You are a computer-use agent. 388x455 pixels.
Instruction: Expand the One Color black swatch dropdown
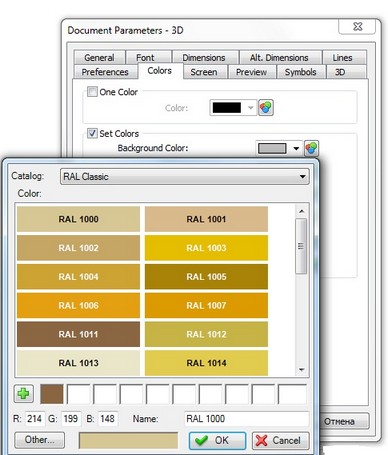tap(251, 108)
